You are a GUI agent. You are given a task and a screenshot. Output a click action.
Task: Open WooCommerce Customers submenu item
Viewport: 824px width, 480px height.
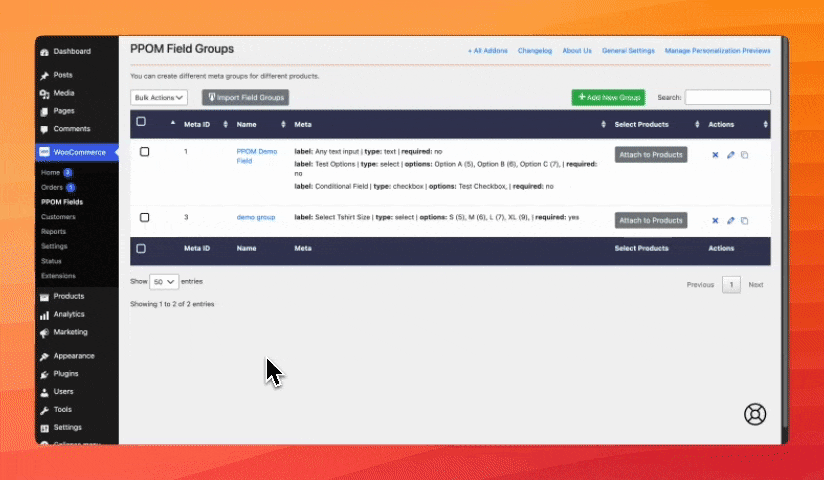point(58,217)
